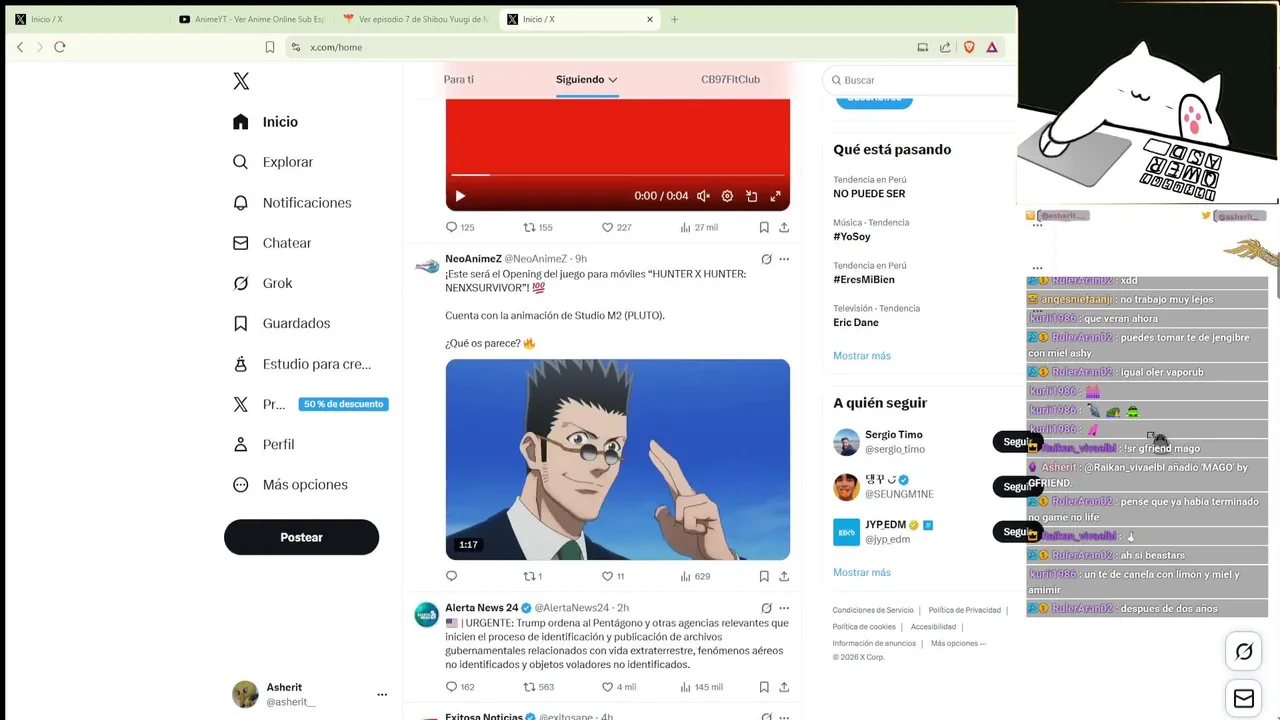Switch to AnimeYT browser tab
1280x720 pixels.
coord(253,19)
